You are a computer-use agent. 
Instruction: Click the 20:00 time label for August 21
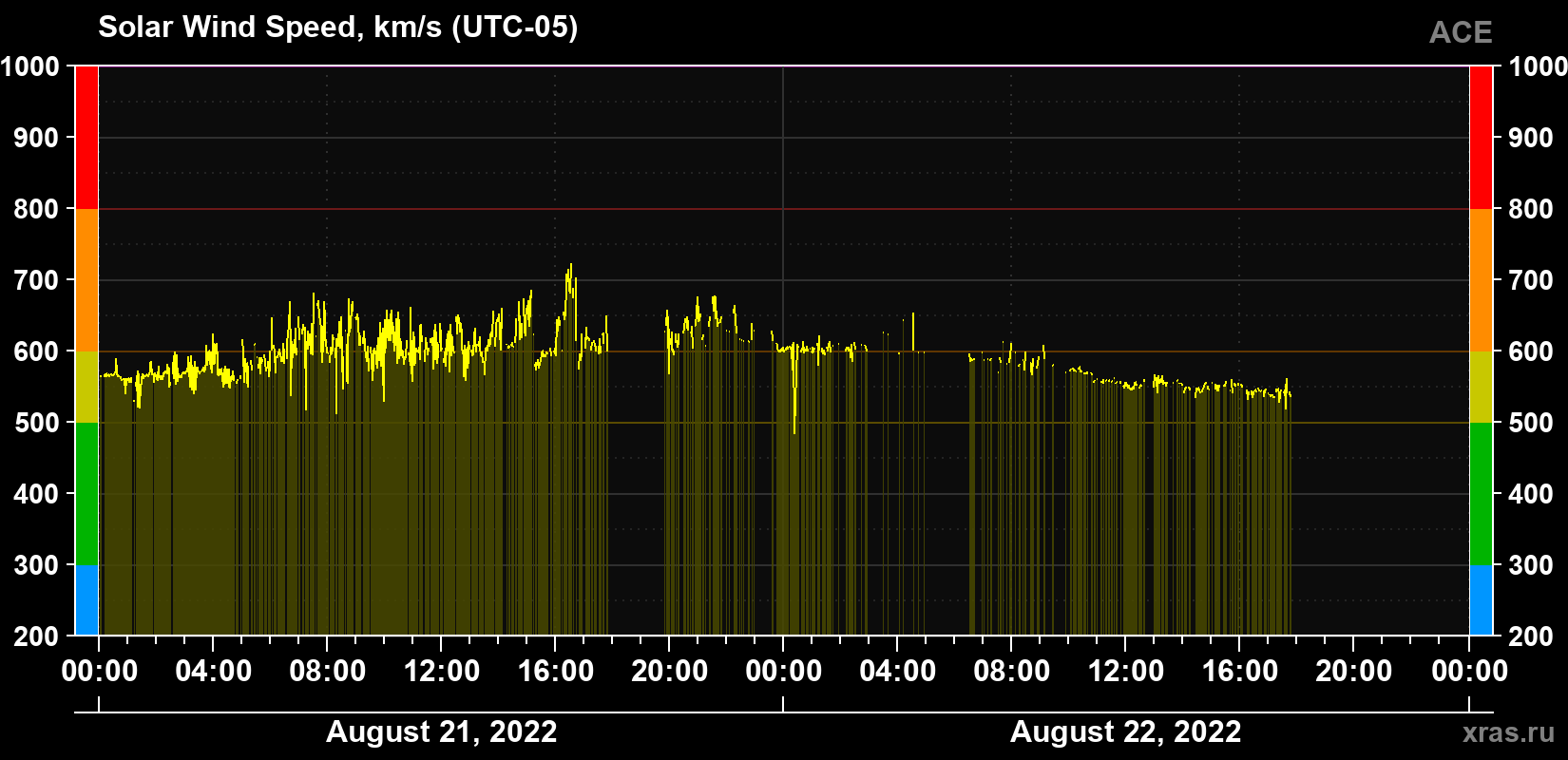(x=670, y=672)
